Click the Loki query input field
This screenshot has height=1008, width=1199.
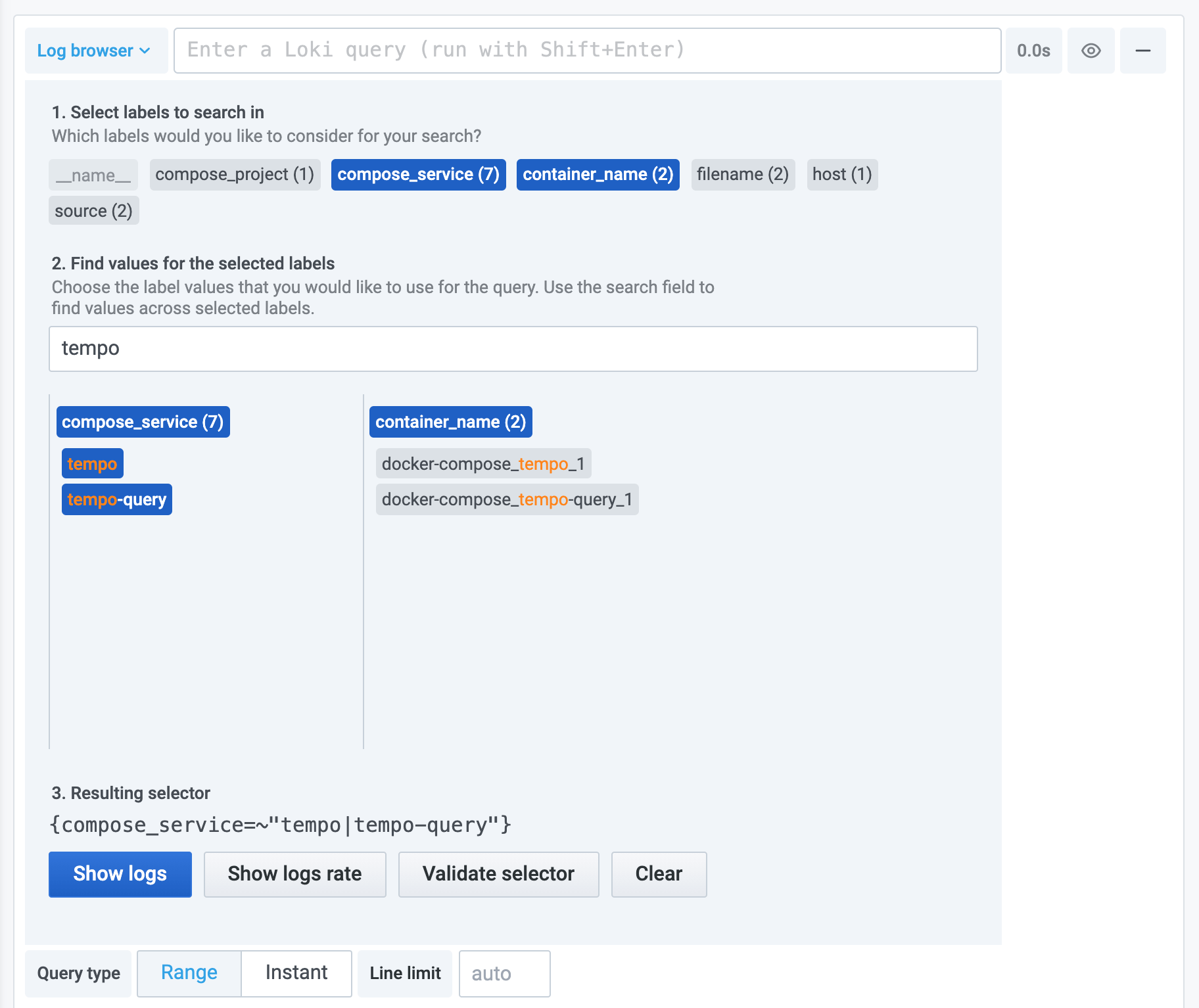586,51
